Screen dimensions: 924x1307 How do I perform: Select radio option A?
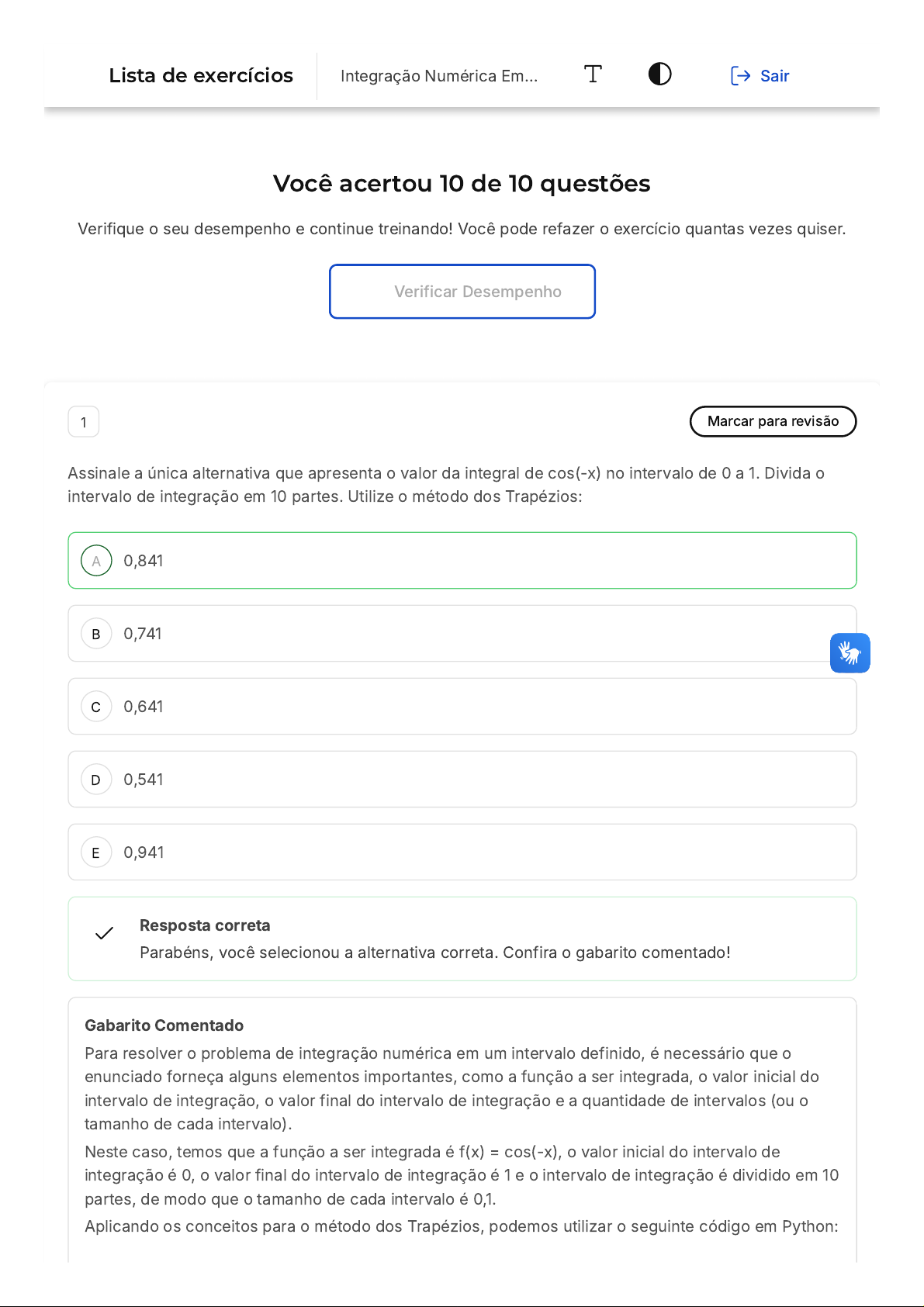(96, 561)
